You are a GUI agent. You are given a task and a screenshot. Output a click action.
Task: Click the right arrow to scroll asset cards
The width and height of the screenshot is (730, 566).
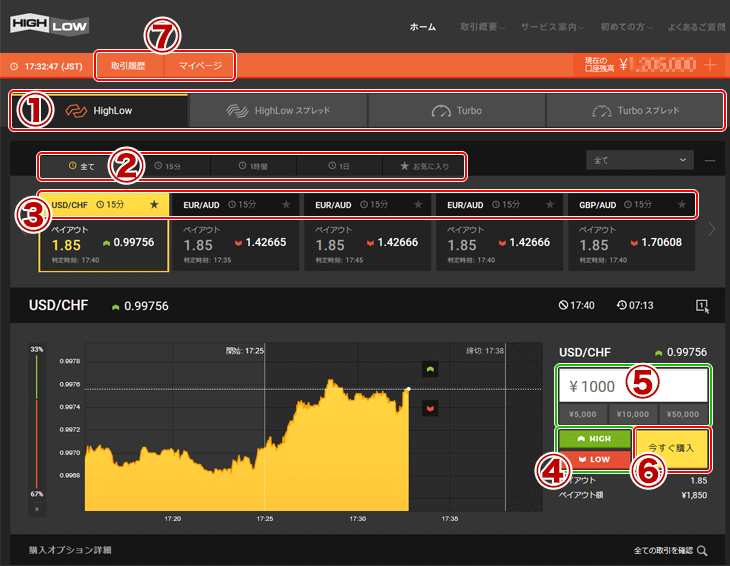pos(712,229)
